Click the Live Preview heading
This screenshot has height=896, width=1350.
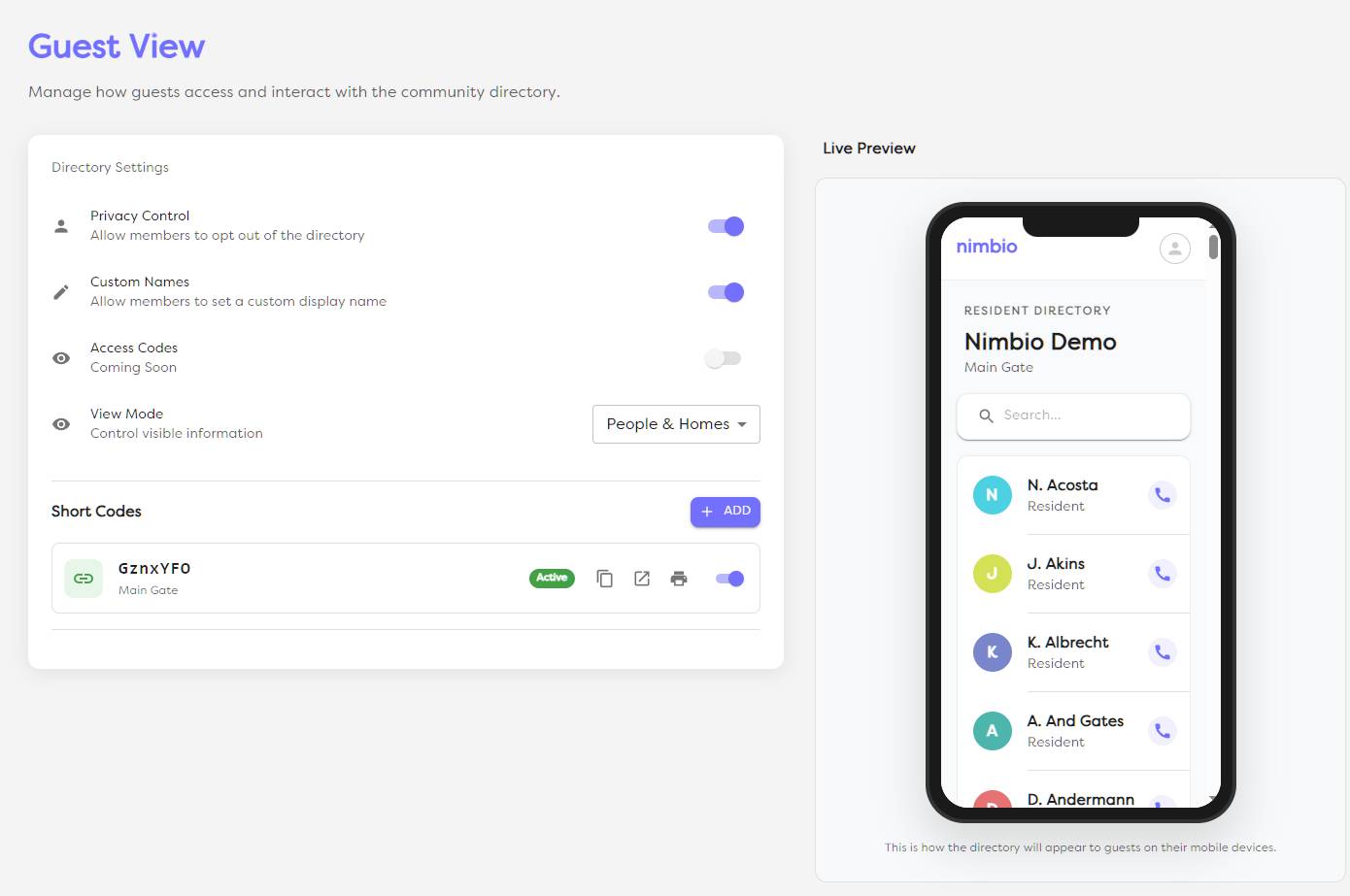pos(869,149)
